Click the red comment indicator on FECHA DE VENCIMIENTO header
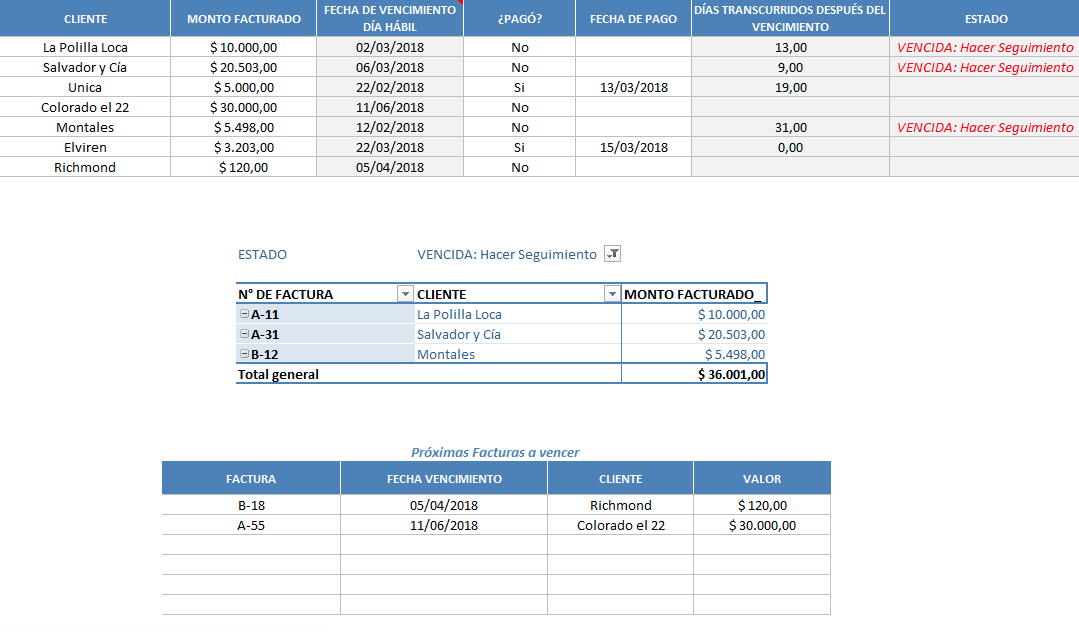Viewport: 1079px width, 632px height. pos(459,5)
